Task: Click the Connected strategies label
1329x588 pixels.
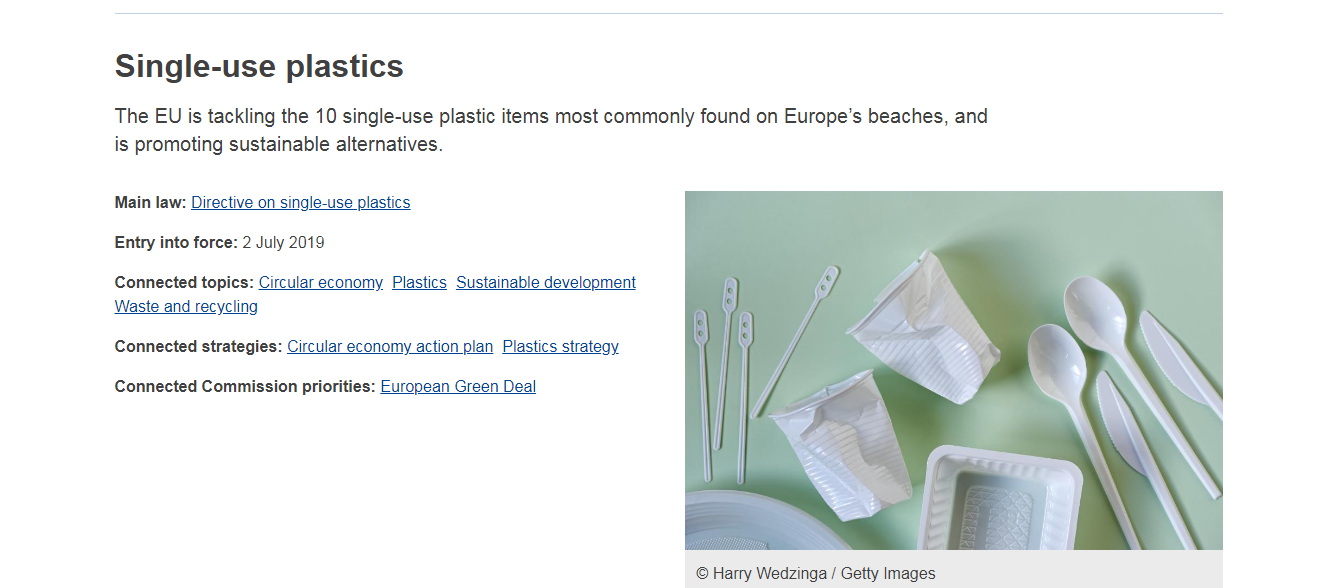Action: (x=198, y=347)
